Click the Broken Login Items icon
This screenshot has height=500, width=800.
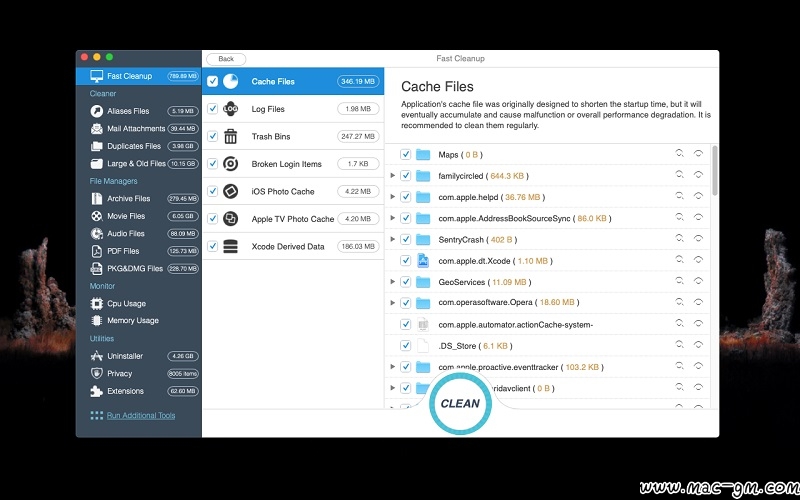231,164
